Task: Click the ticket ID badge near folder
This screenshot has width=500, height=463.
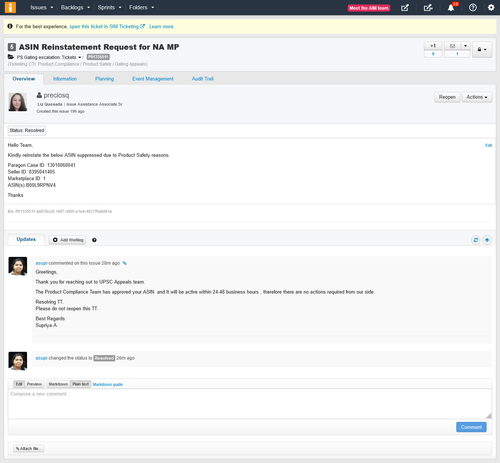Action: tap(98, 57)
